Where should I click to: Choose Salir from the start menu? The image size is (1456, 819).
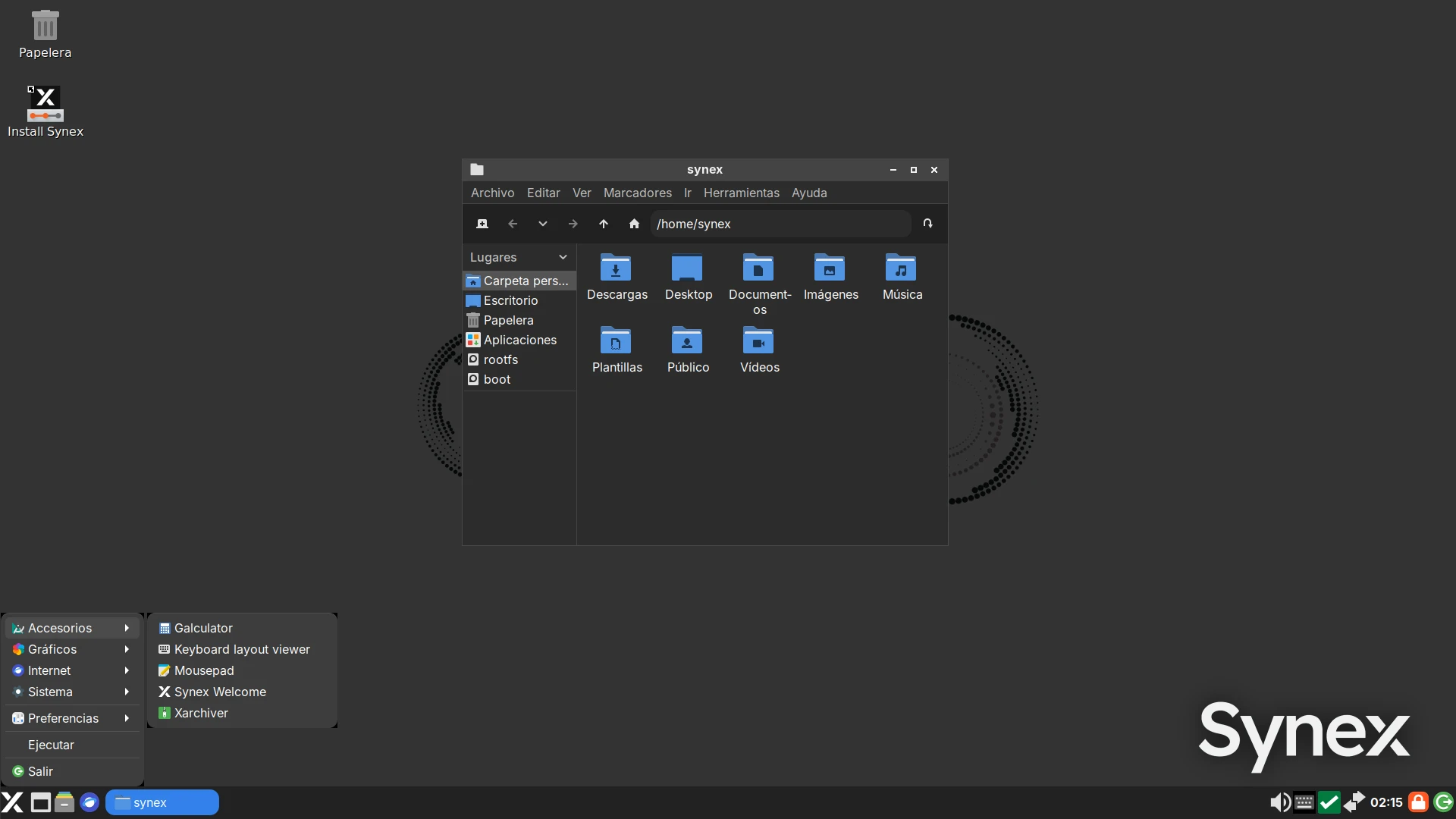72,771
